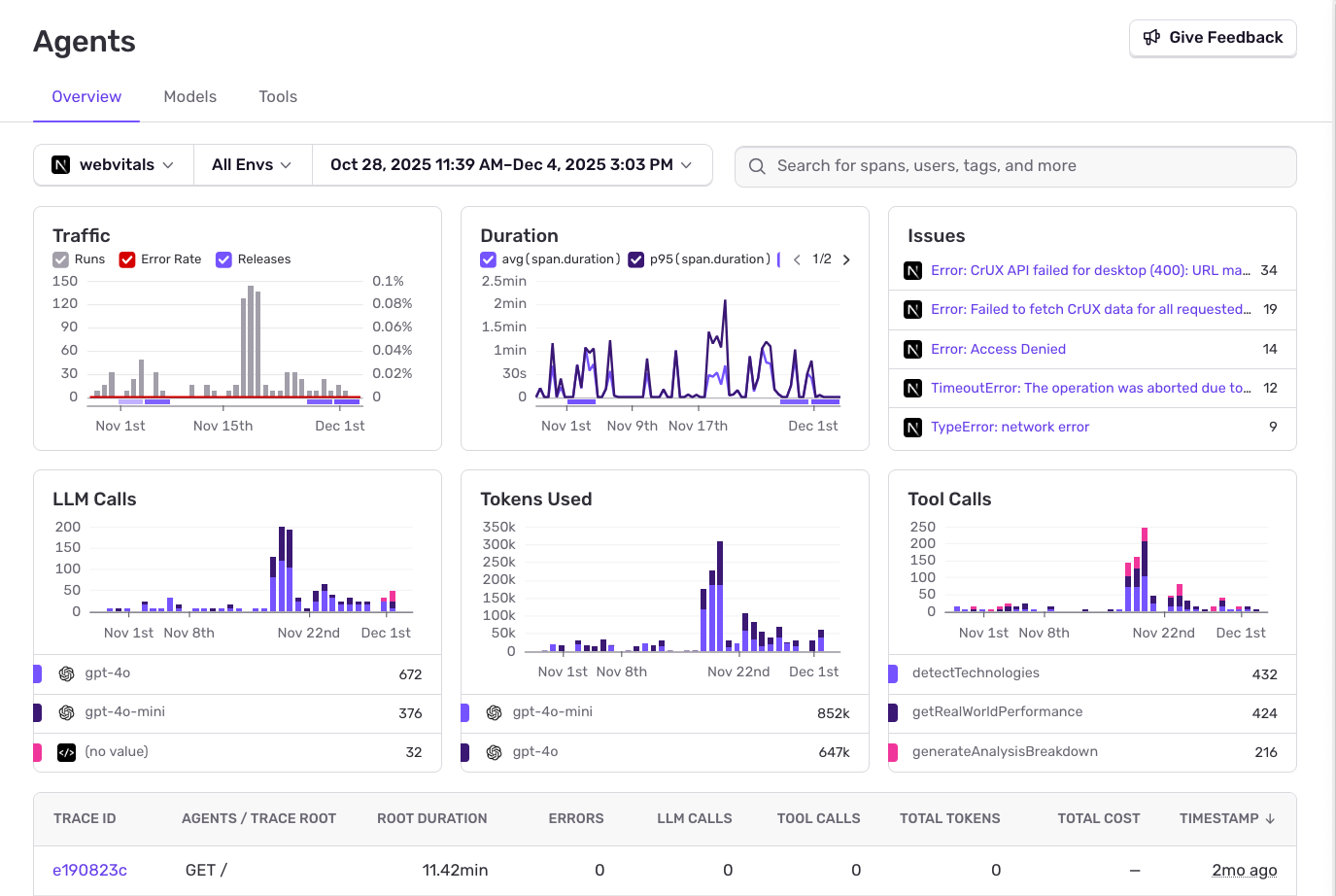Click the search magnifier icon in the search bar
This screenshot has height=896, width=1336.
tap(757, 166)
